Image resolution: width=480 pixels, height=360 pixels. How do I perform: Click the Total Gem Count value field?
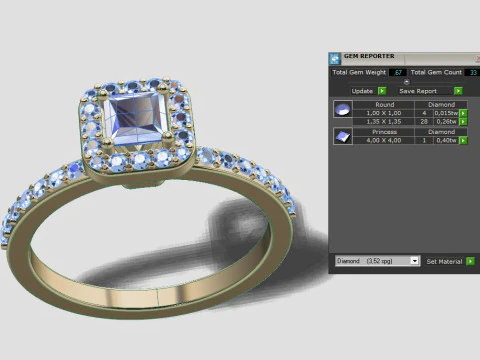pos(472,72)
